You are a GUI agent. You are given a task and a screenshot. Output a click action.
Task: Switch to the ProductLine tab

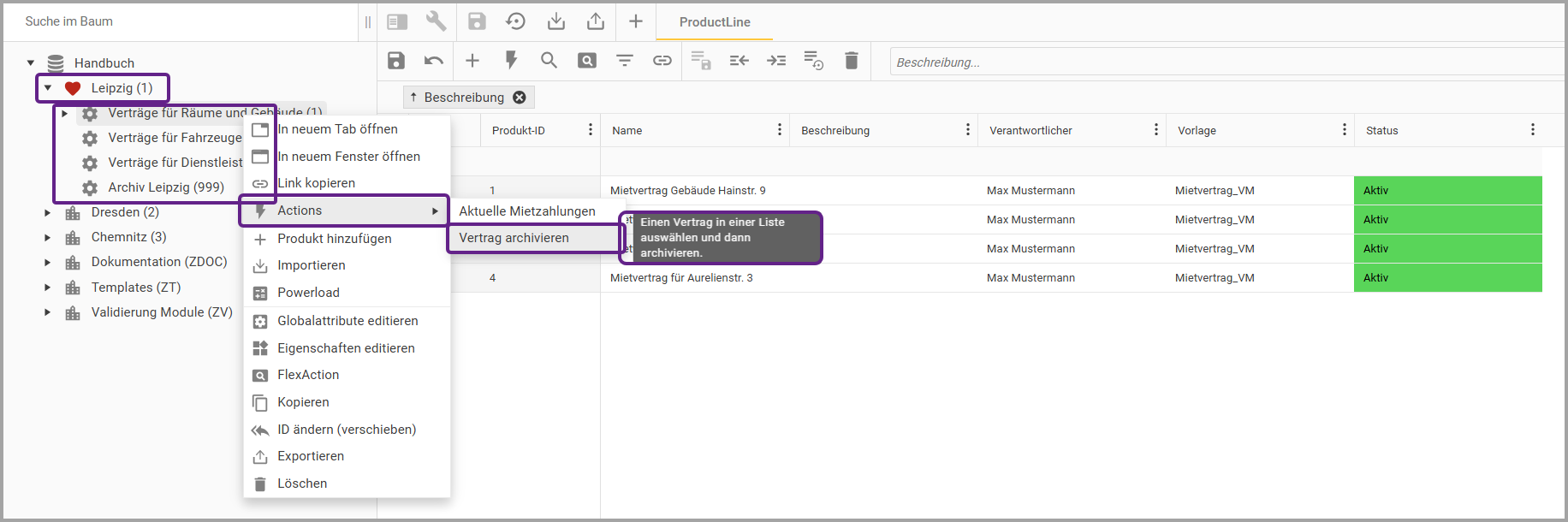[x=715, y=22]
